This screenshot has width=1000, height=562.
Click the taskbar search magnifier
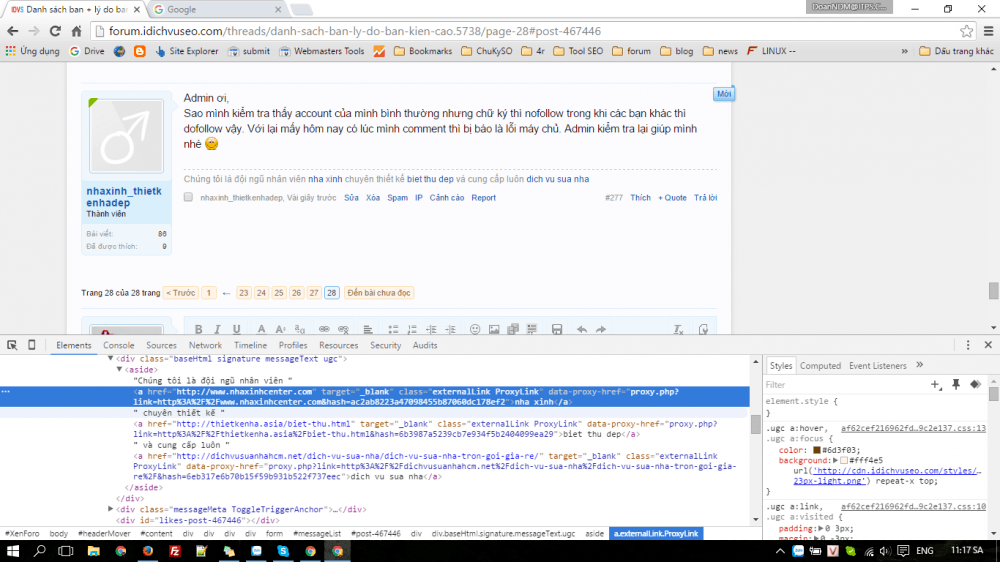click(x=40, y=551)
